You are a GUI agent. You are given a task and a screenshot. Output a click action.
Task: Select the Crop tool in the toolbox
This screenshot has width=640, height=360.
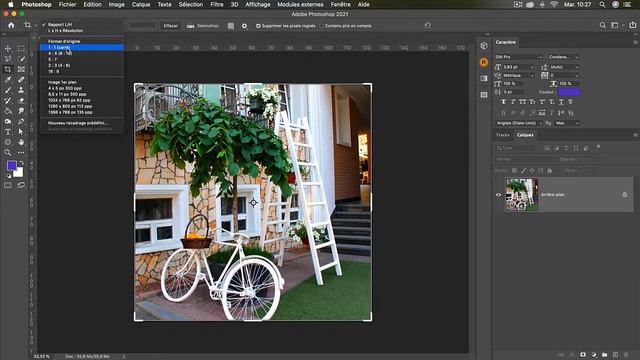(8, 69)
